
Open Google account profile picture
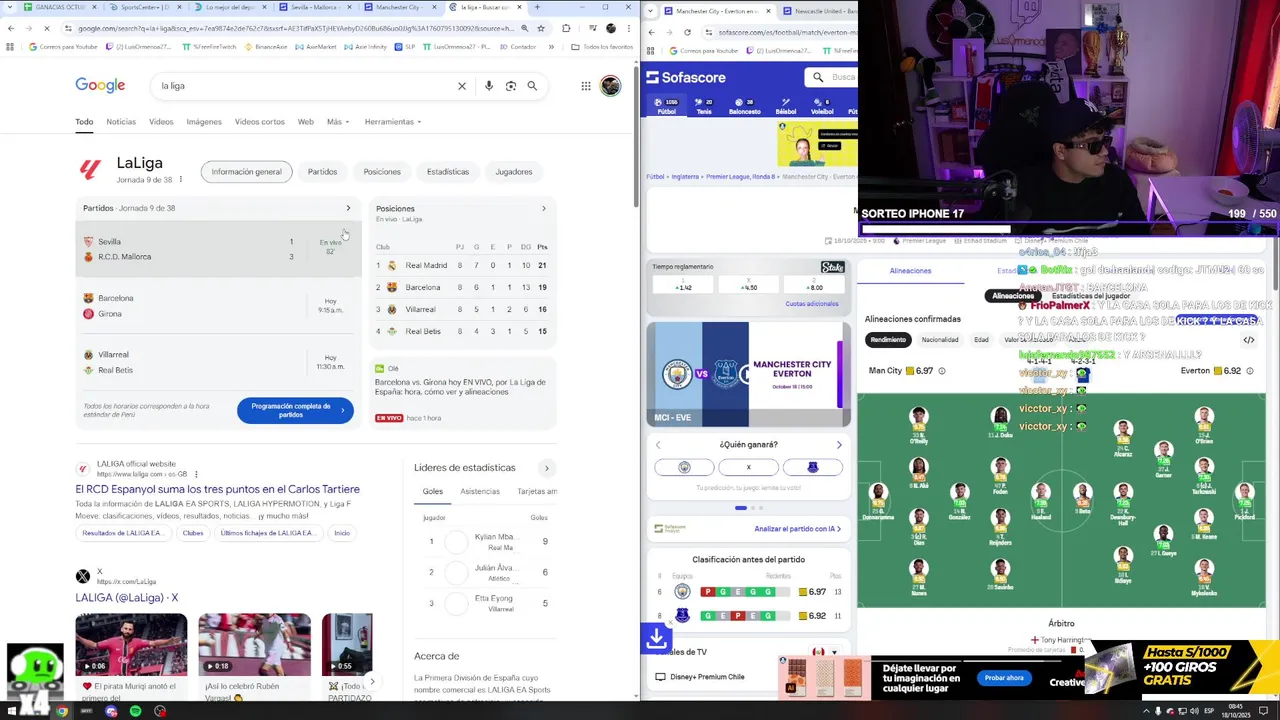click(610, 86)
